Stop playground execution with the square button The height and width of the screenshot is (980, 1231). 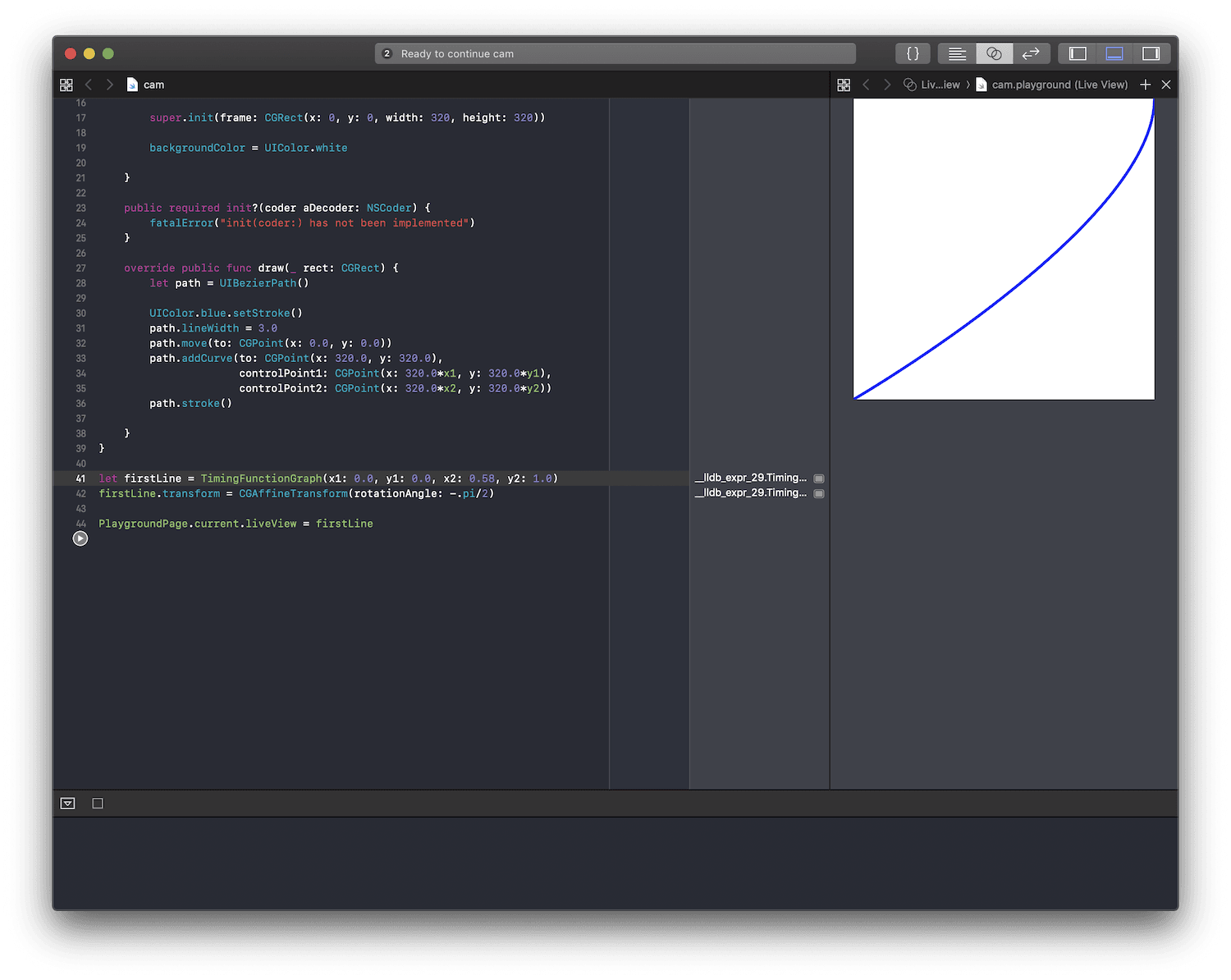98,804
